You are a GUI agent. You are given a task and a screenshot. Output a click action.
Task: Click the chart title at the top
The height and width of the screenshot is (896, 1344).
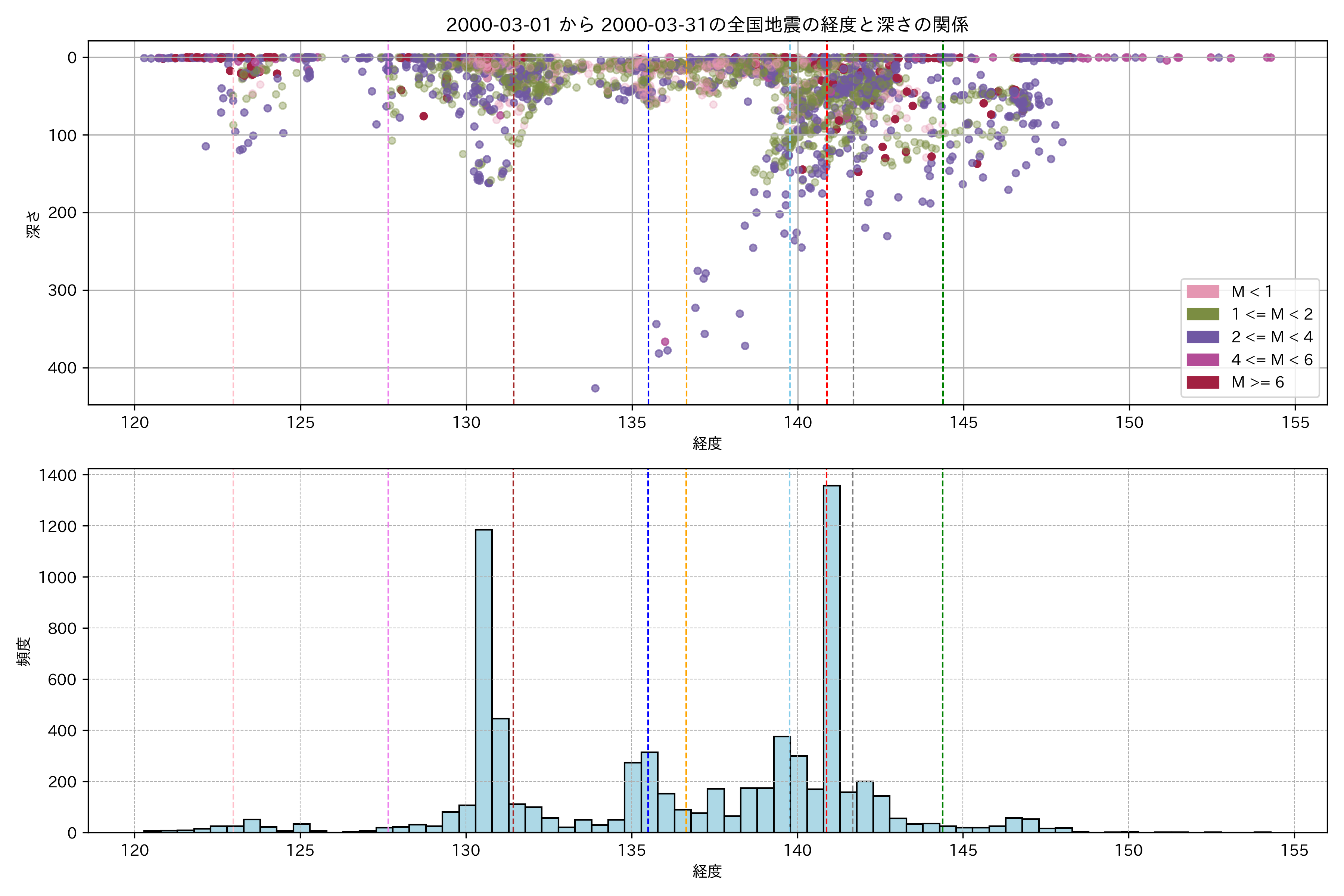[x=707, y=25]
